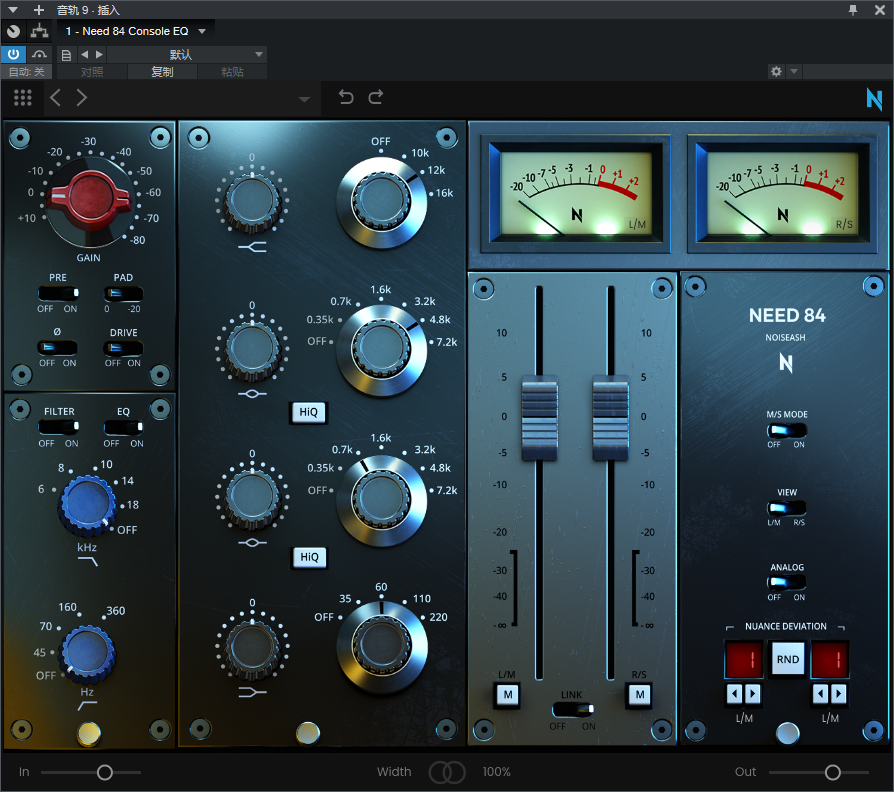The width and height of the screenshot is (894, 792).
Task: Click the Width 100% value
Action: 496,772
